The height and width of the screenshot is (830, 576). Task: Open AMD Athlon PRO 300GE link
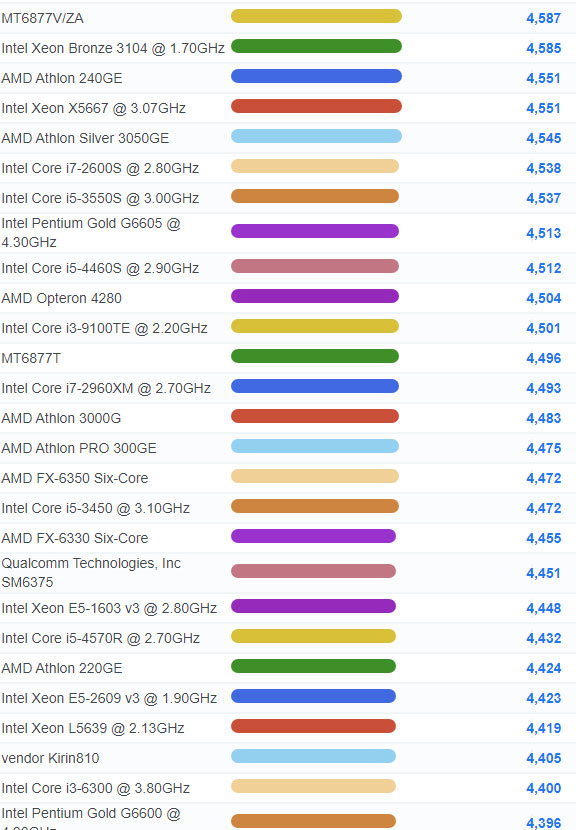[x=79, y=448]
